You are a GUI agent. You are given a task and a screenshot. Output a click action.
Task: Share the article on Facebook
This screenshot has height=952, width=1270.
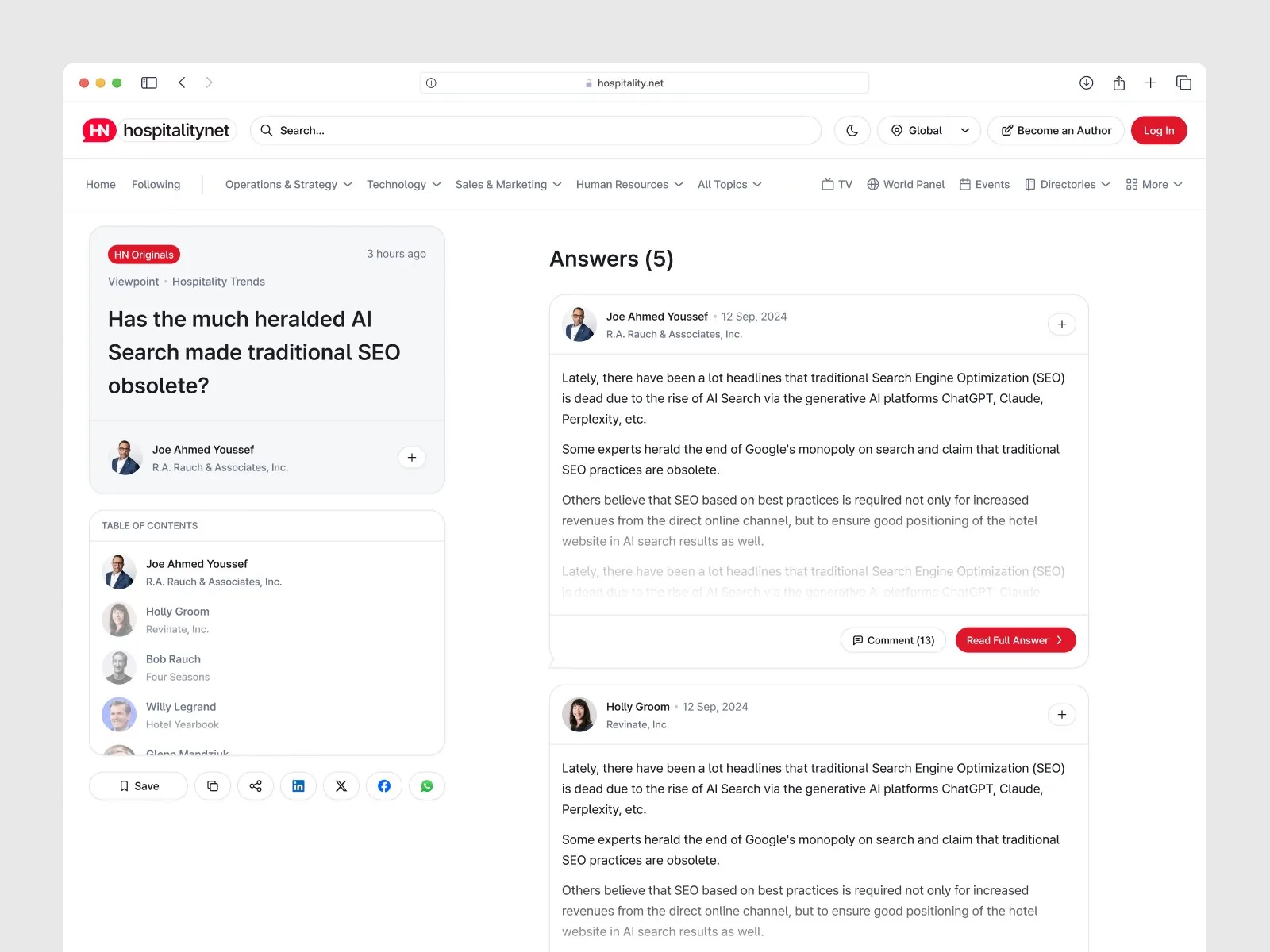(384, 786)
